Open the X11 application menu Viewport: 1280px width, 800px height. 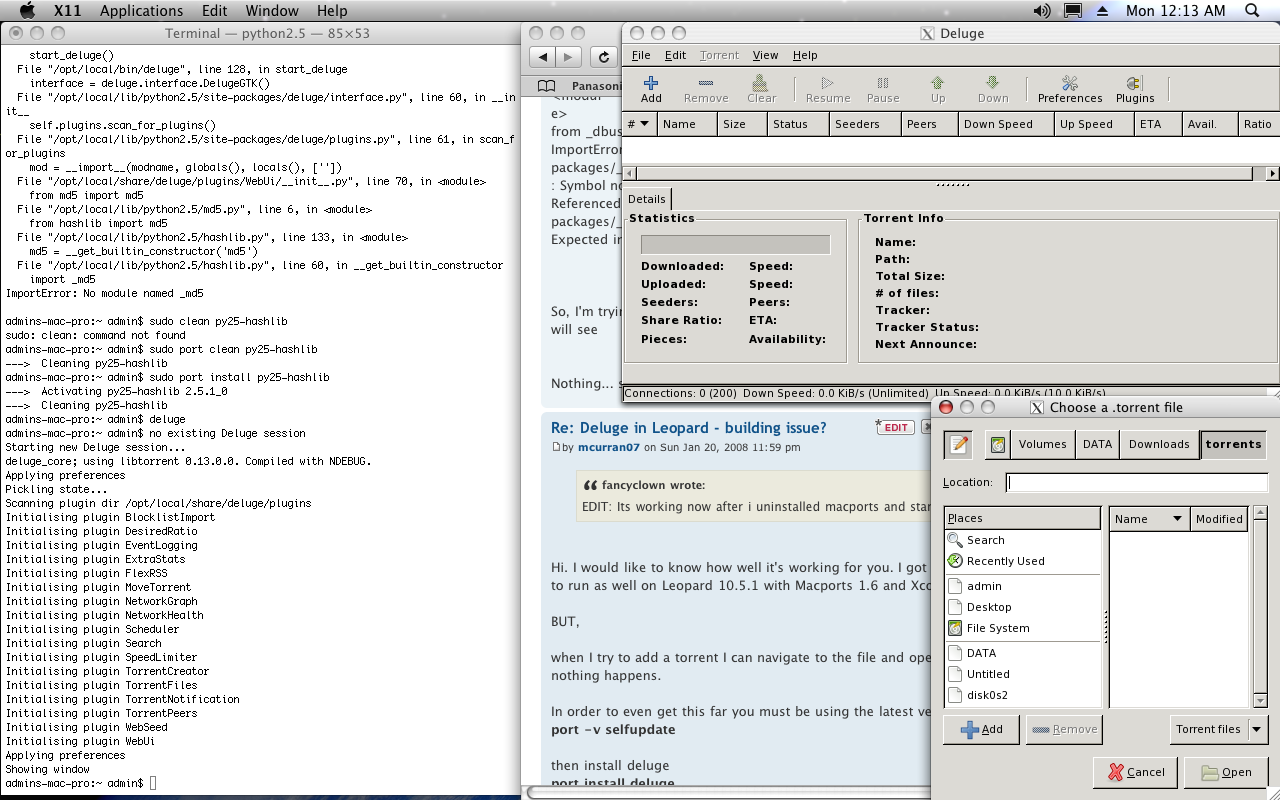click(67, 11)
